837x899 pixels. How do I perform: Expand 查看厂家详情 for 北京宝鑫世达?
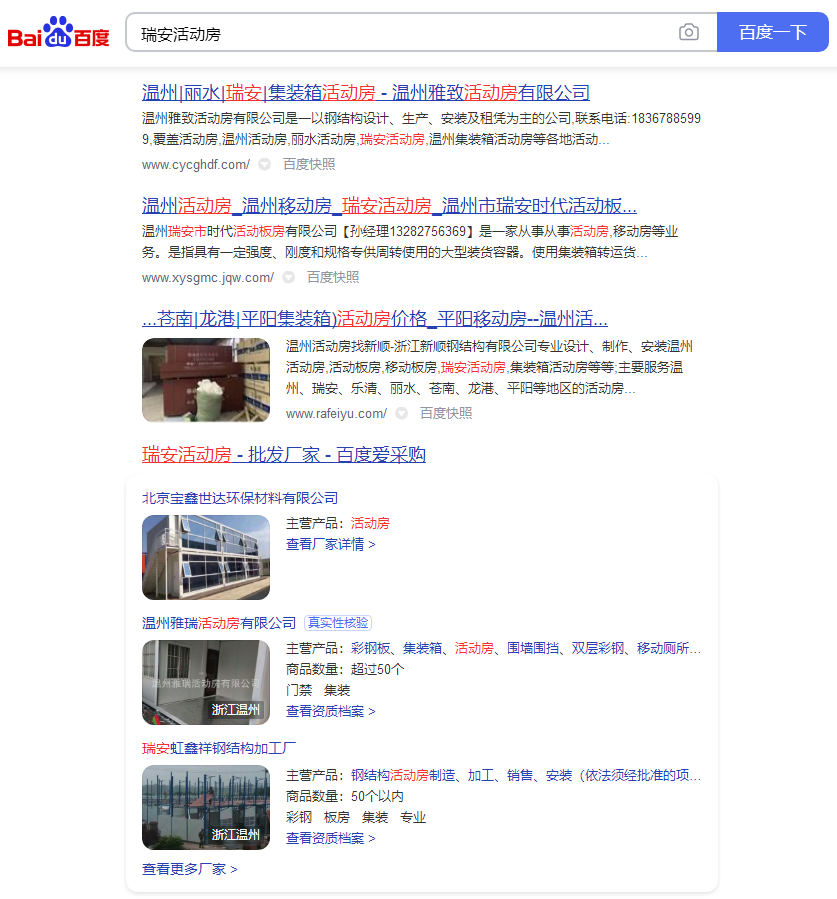pyautogui.click(x=330, y=544)
